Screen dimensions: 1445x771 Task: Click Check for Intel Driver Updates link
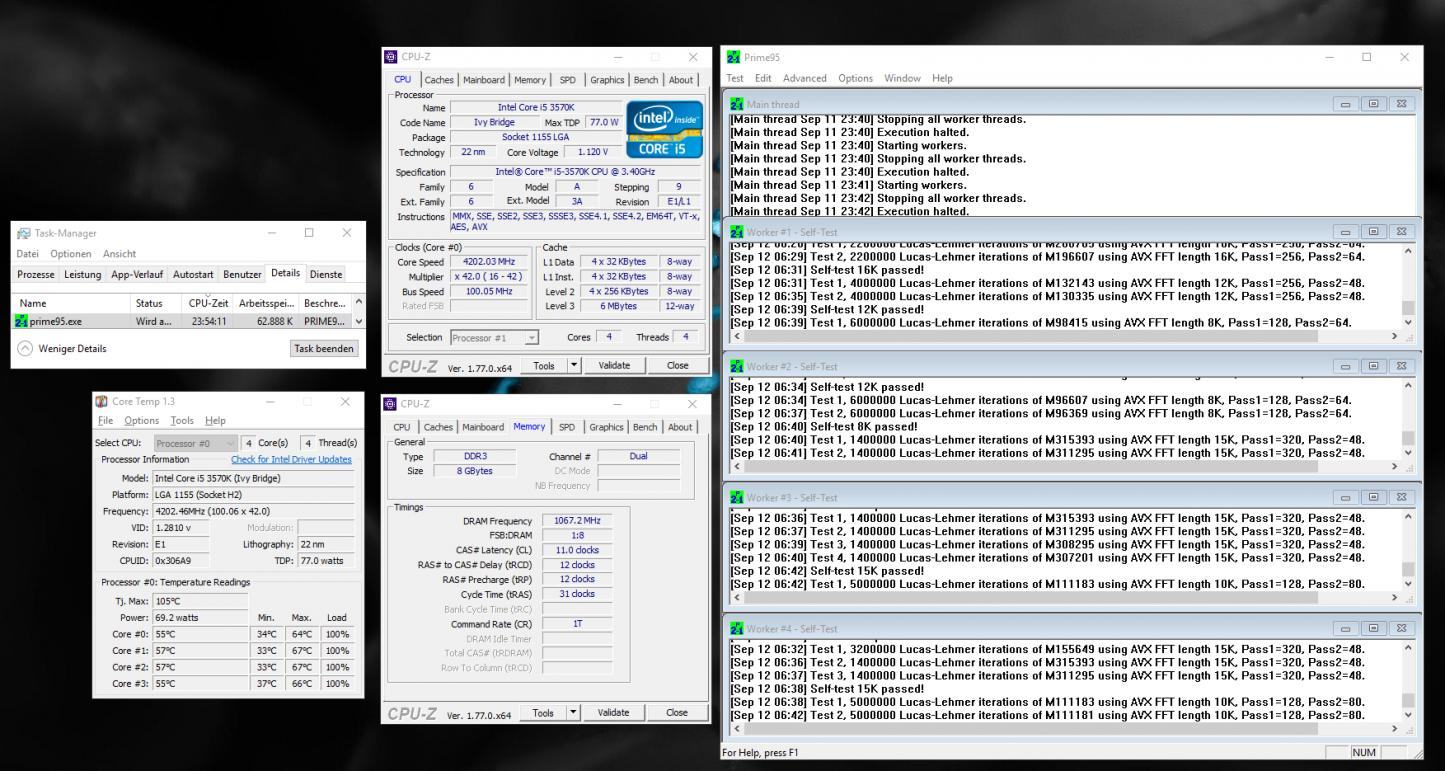click(291, 459)
